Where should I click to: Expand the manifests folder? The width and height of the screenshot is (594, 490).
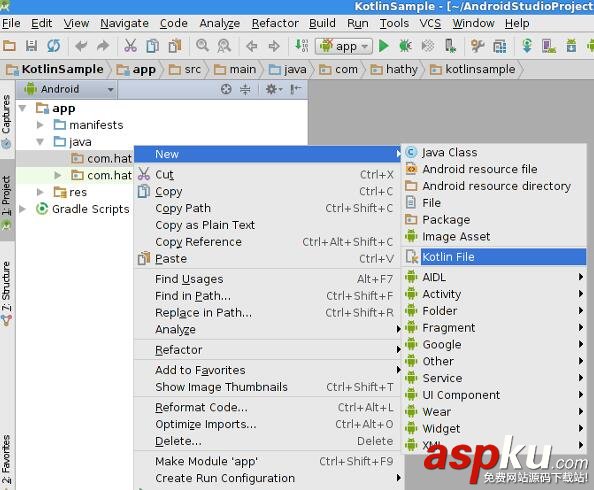click(40, 125)
